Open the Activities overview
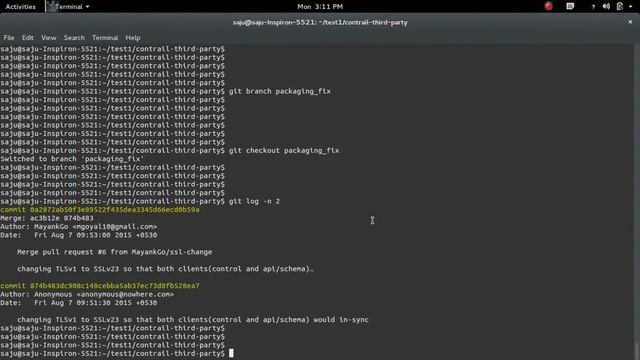This screenshot has width=640, height=360. tap(20, 7)
